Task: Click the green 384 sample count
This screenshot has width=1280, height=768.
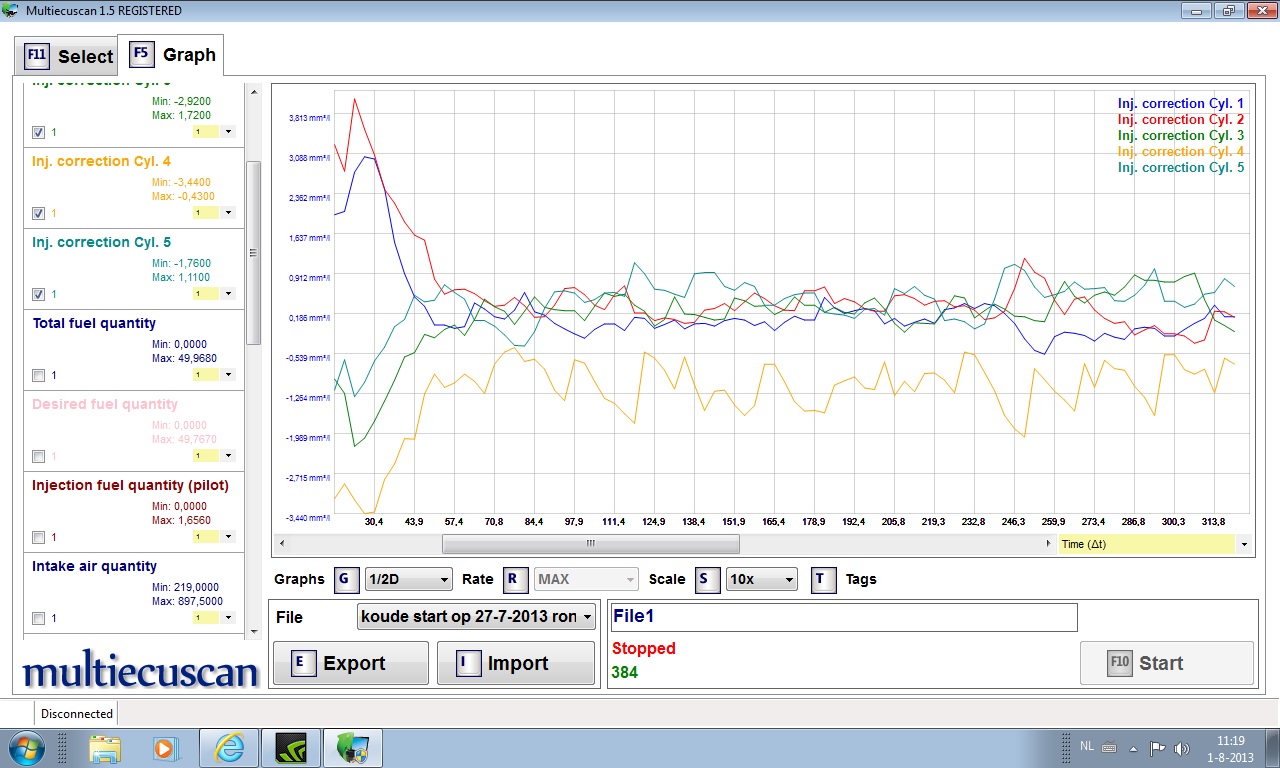Action: click(x=624, y=672)
